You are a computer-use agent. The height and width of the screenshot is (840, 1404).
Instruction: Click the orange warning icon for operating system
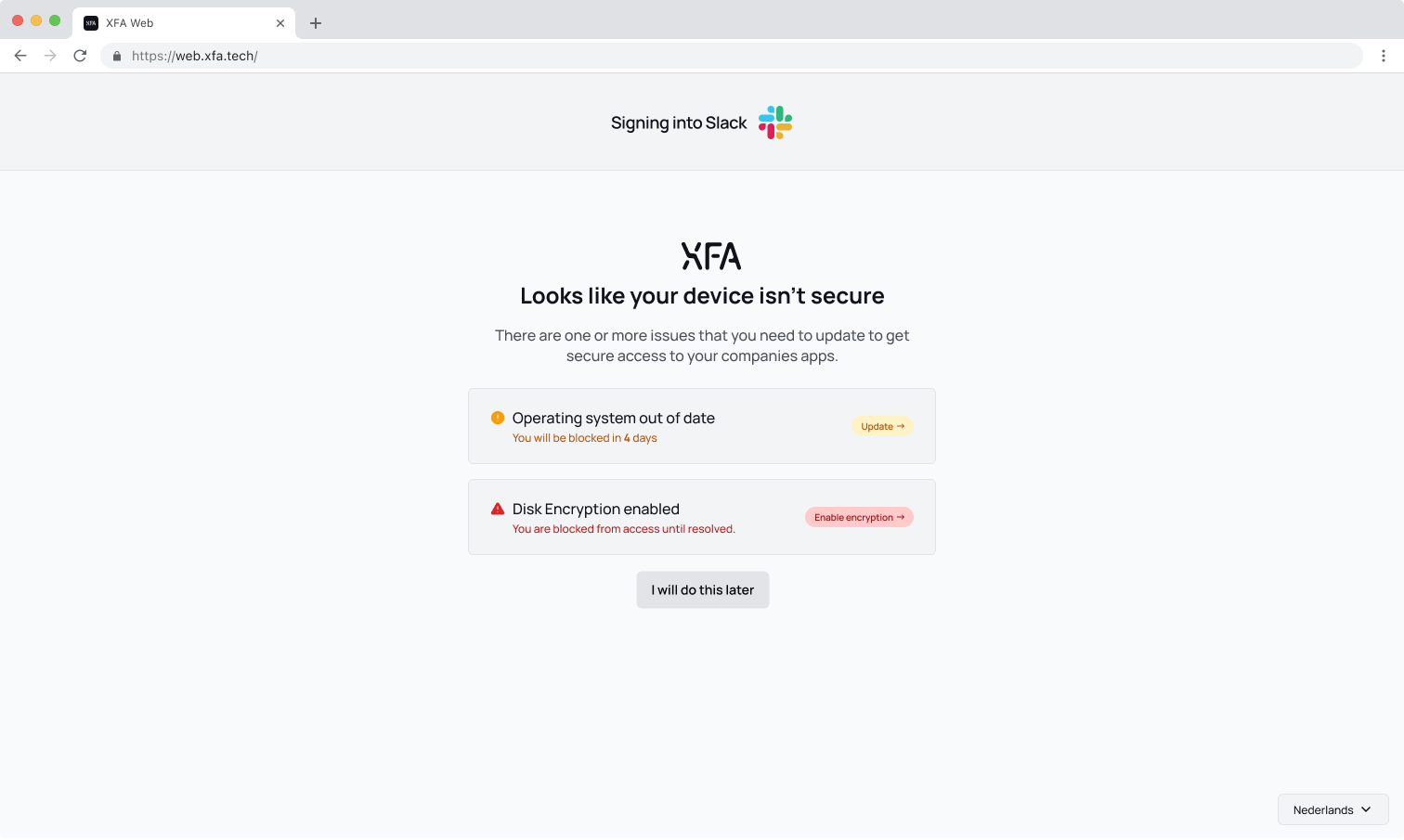[x=498, y=418]
